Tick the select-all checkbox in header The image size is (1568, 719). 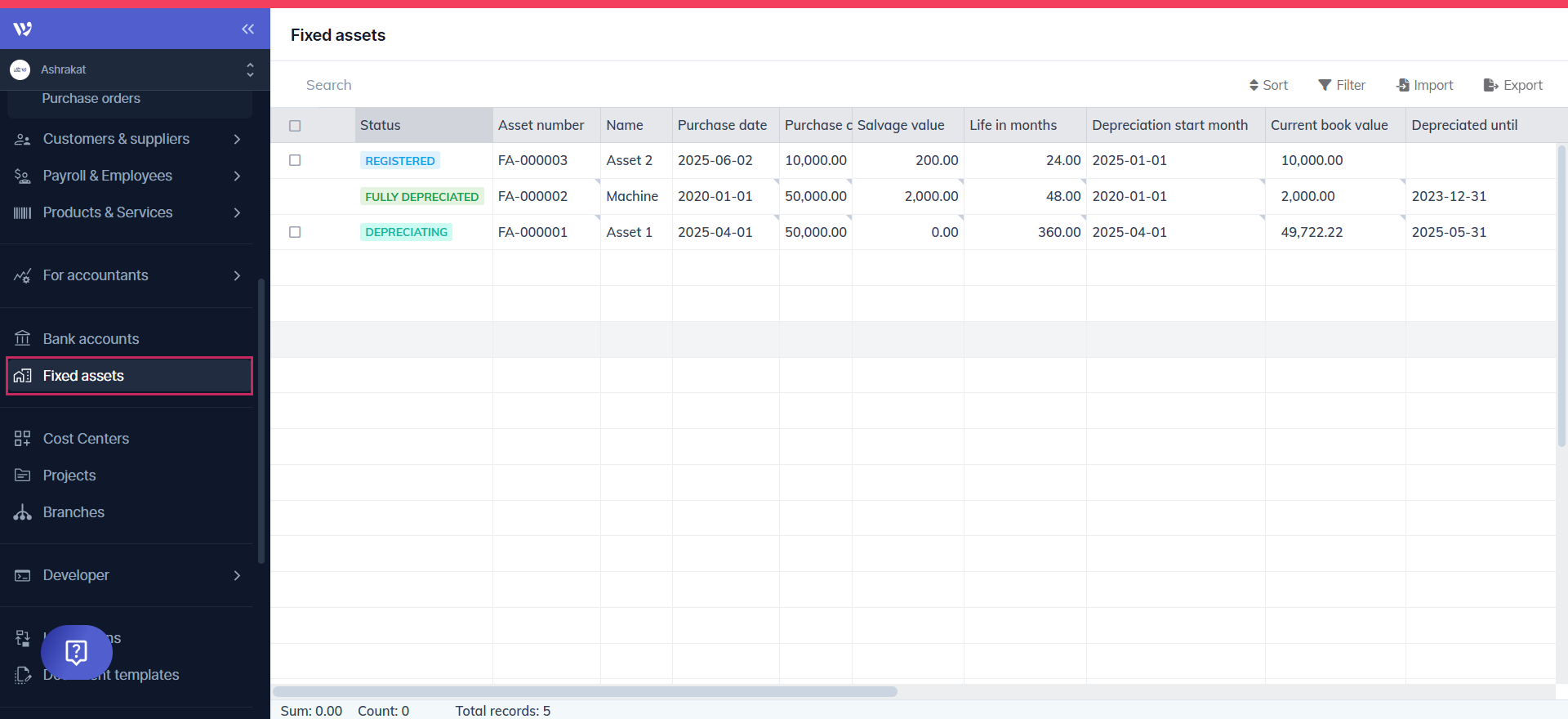[x=295, y=126]
